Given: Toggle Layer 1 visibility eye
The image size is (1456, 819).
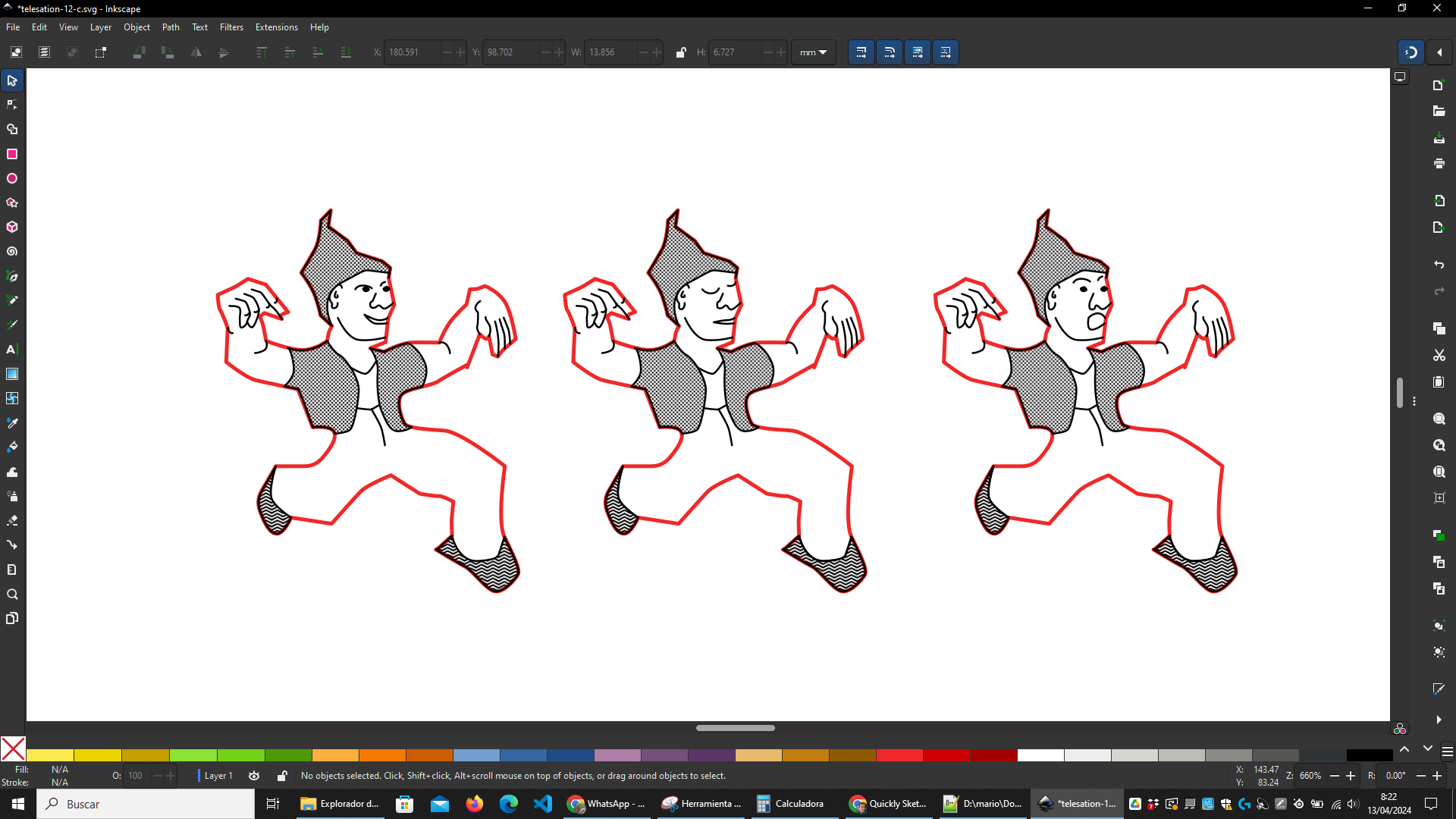Looking at the screenshot, I should pyautogui.click(x=254, y=776).
